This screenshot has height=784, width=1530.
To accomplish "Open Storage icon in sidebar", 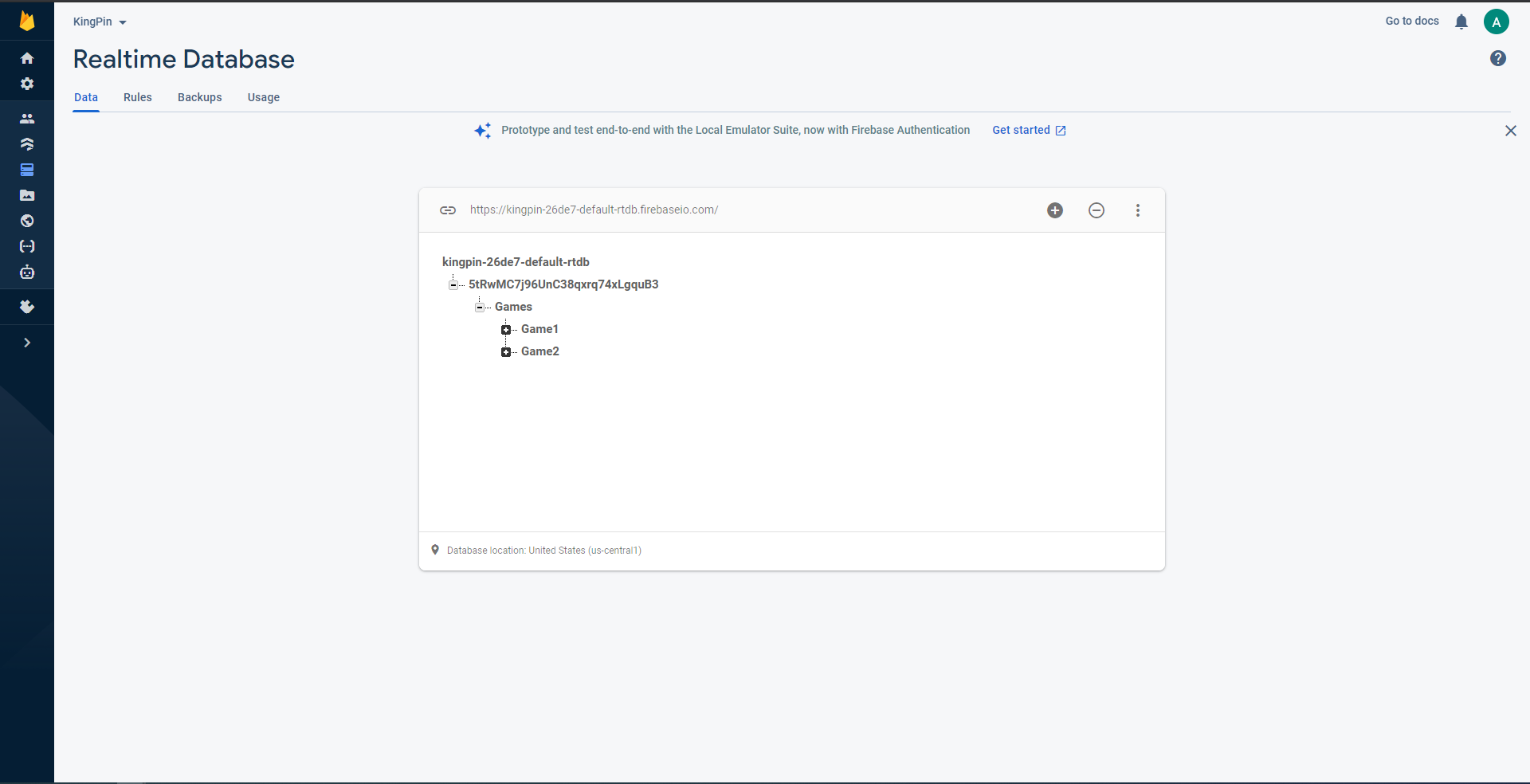I will (x=27, y=195).
